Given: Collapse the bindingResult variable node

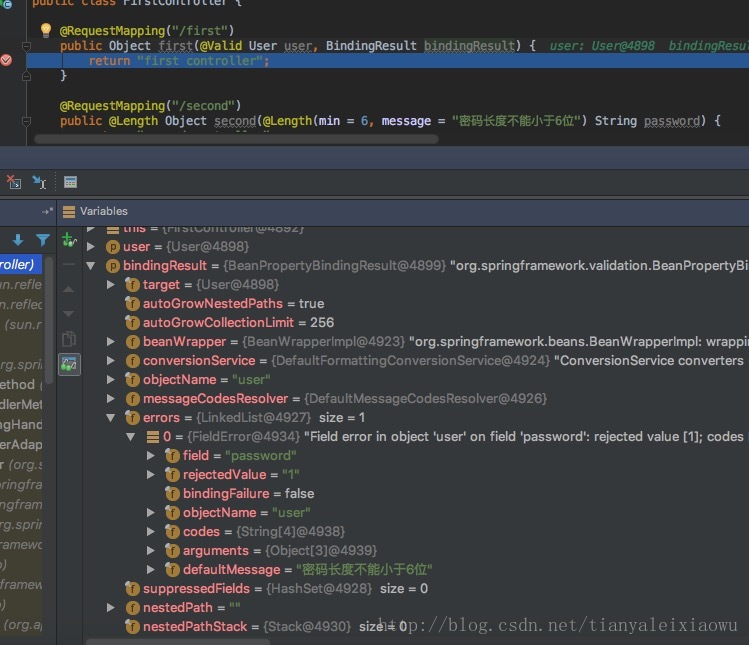Looking at the screenshot, I should (x=91, y=266).
